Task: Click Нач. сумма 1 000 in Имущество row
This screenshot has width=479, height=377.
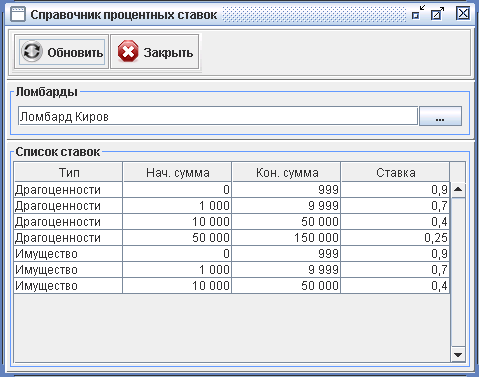Action: pyautogui.click(x=177, y=270)
